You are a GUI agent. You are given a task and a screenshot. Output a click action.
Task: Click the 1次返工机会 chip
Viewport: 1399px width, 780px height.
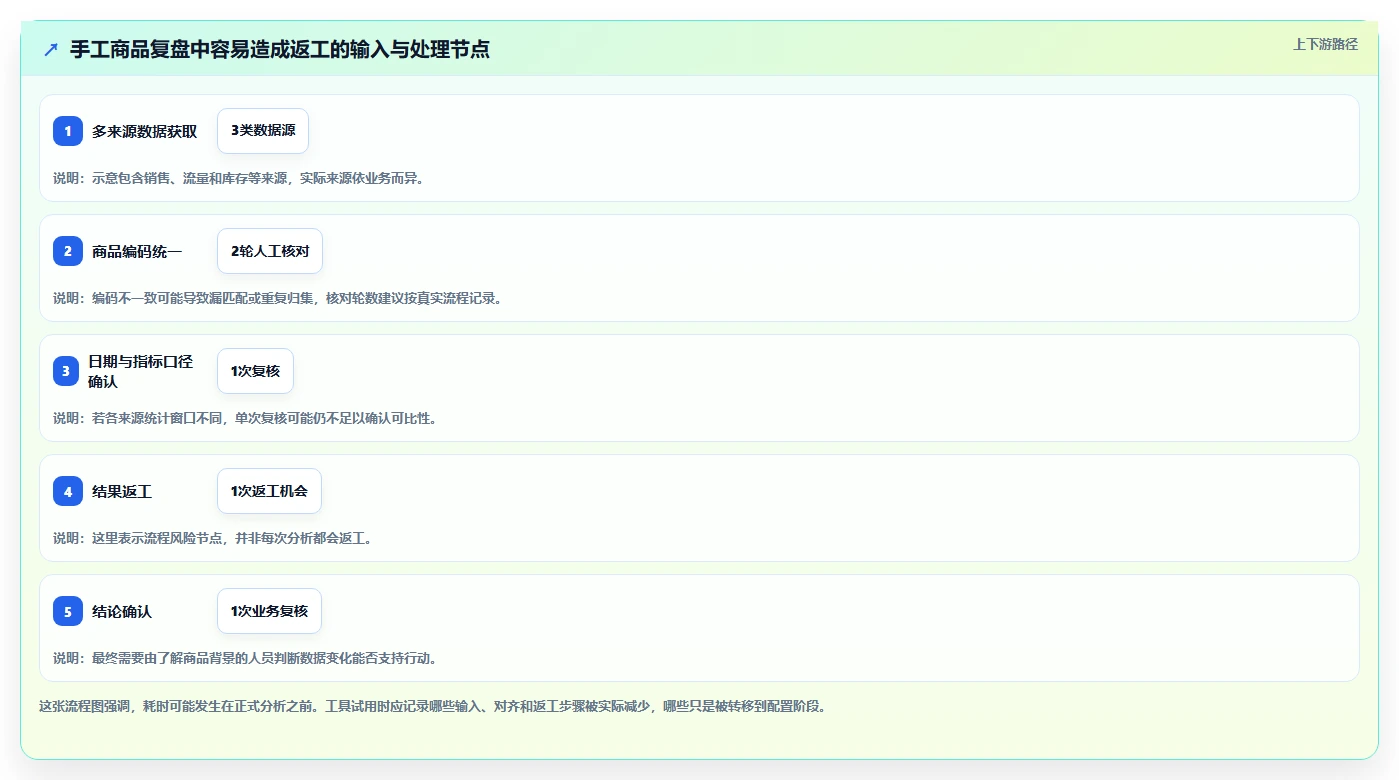pos(269,491)
